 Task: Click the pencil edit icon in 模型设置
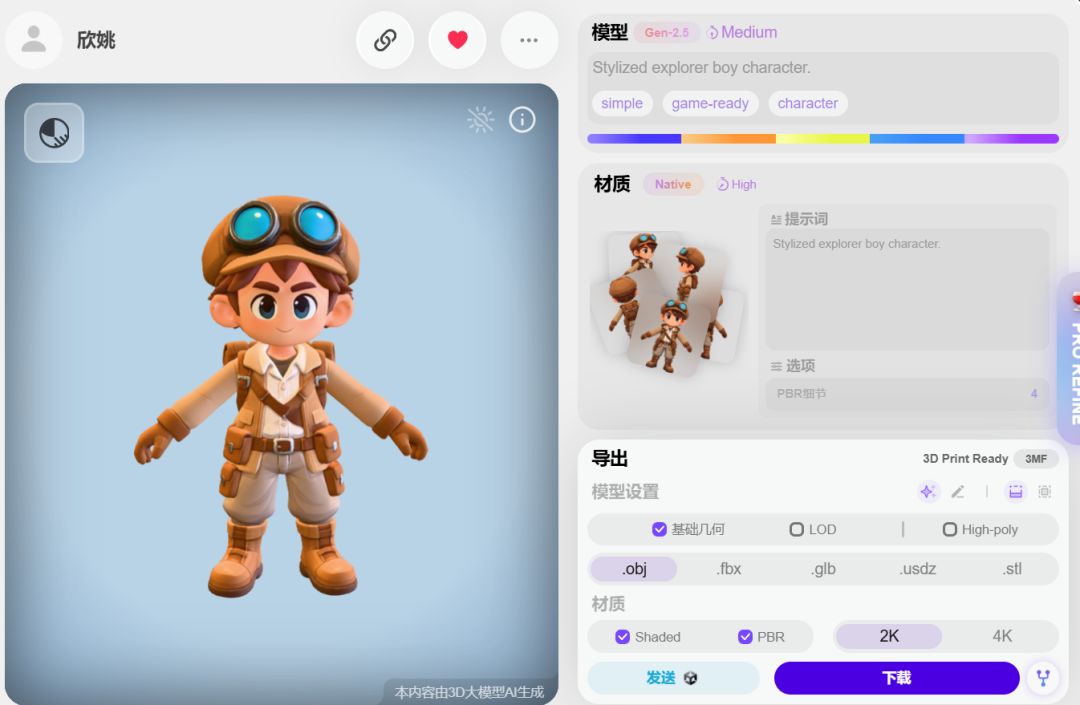957,492
